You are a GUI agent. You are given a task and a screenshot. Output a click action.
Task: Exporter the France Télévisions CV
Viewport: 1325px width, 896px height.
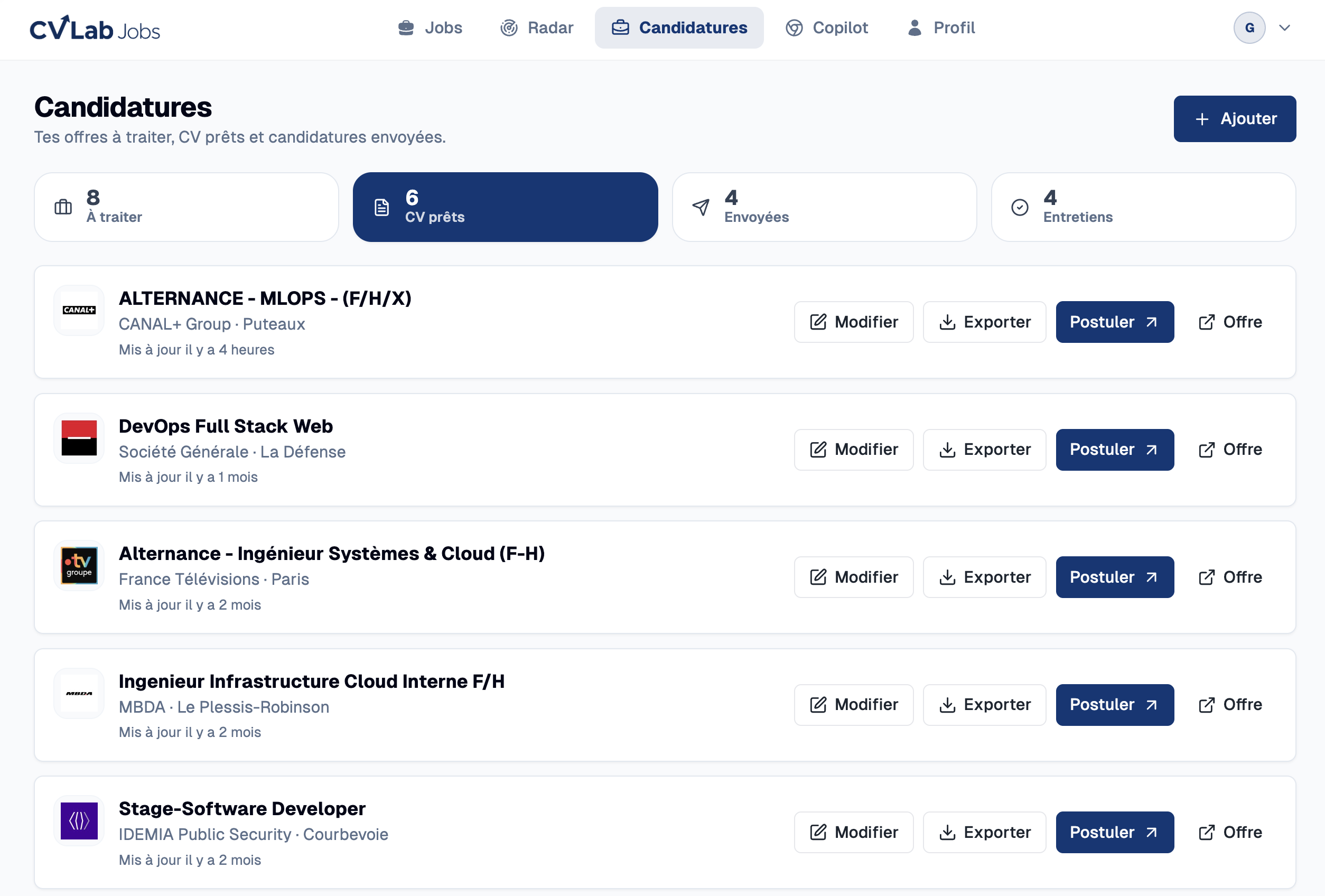click(x=985, y=577)
